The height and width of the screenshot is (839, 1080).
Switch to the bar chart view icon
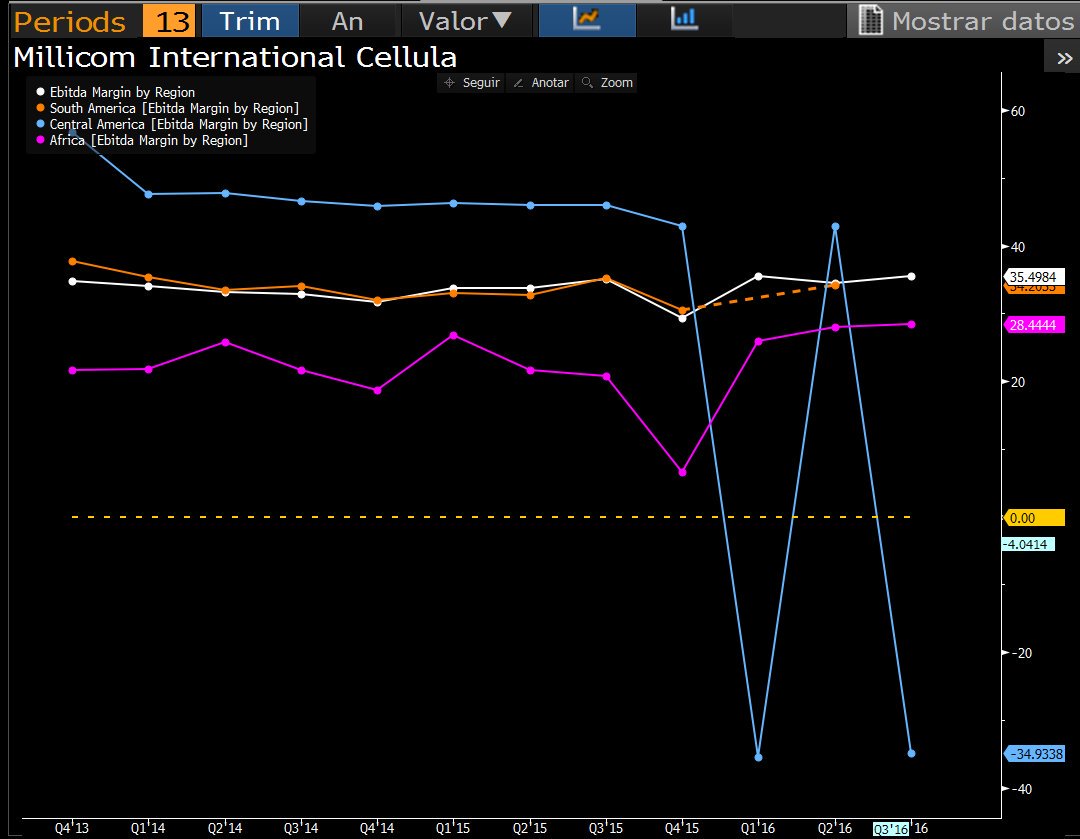(x=684, y=19)
